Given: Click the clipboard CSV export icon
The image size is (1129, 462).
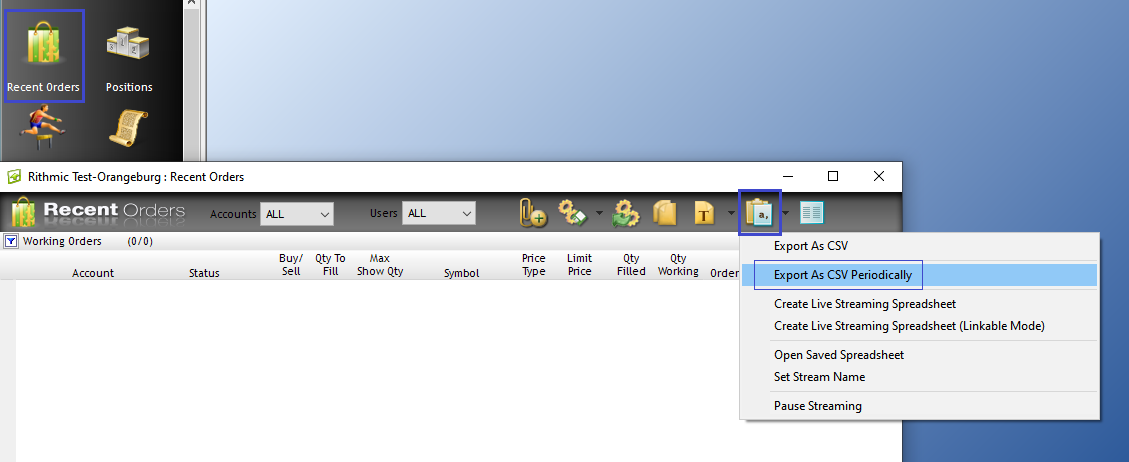Looking at the screenshot, I should 760,213.
